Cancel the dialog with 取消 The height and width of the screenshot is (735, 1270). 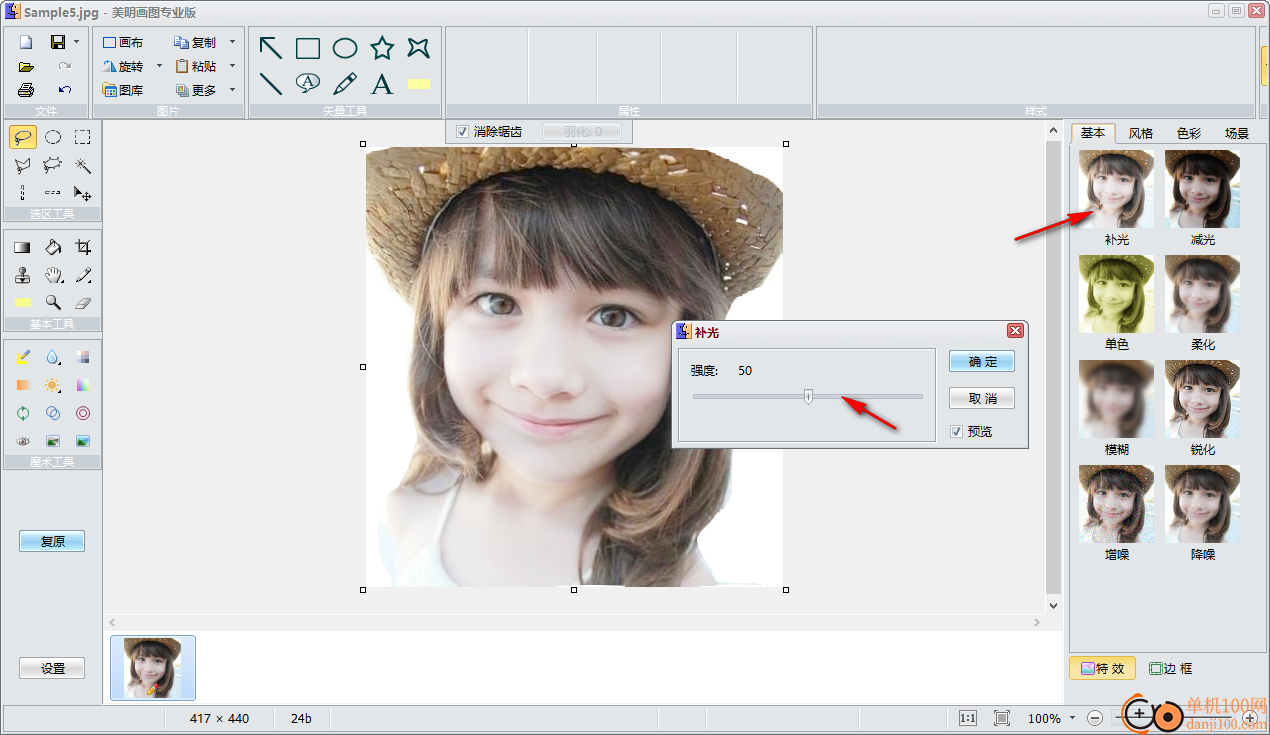point(982,398)
